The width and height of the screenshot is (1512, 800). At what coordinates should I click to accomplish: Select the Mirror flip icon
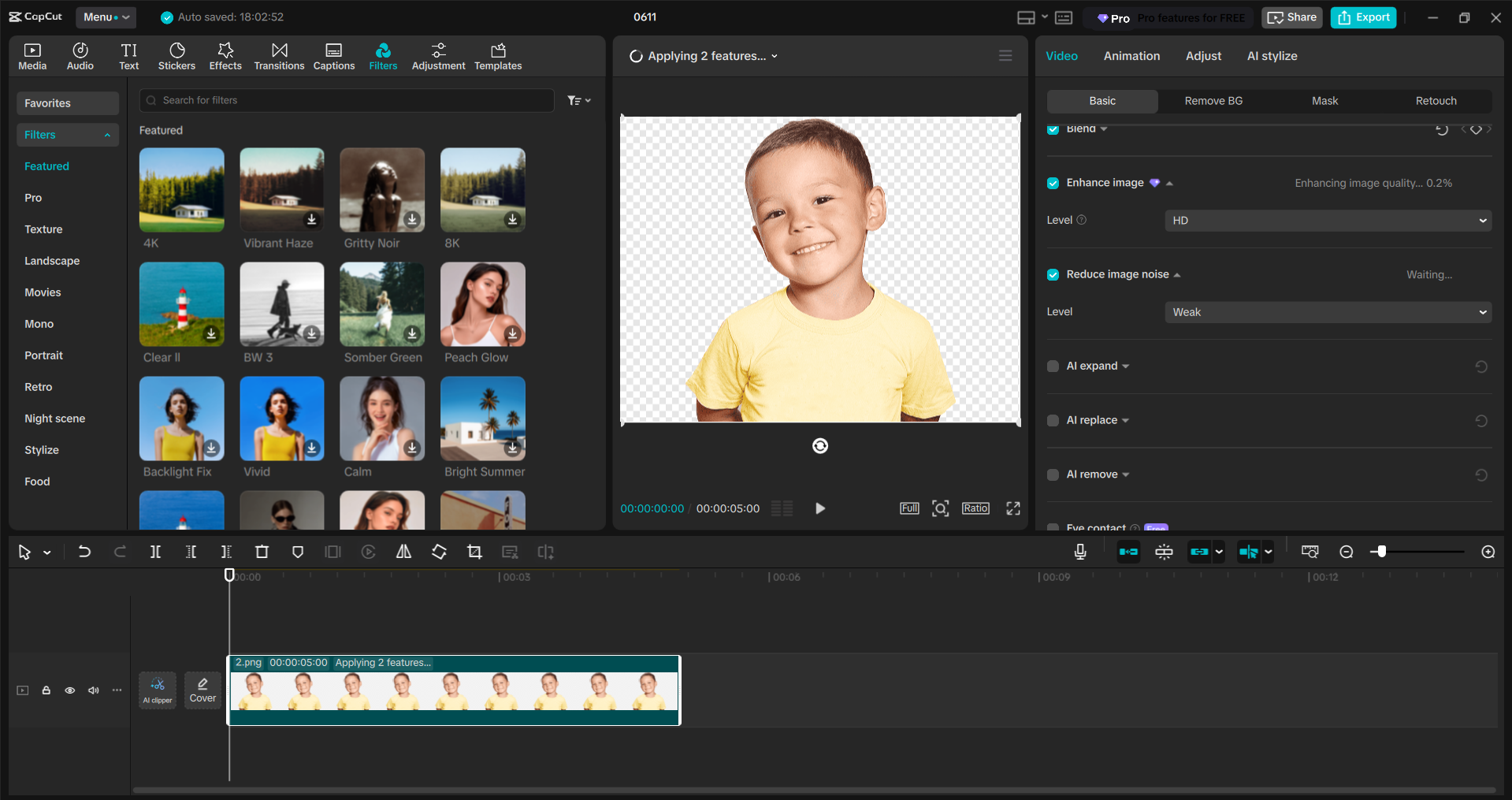403,552
